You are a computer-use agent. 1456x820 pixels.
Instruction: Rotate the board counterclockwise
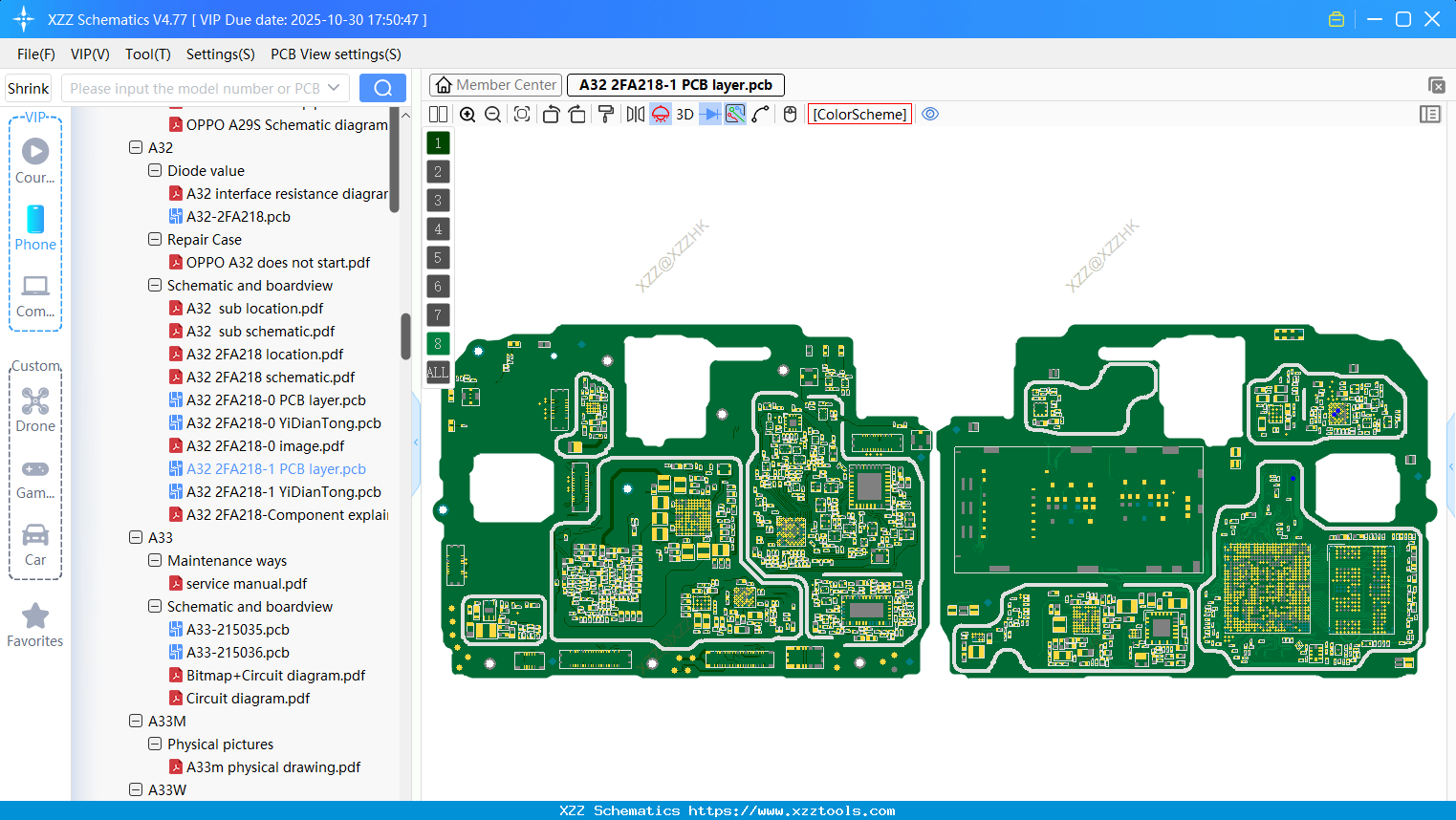[x=551, y=115]
